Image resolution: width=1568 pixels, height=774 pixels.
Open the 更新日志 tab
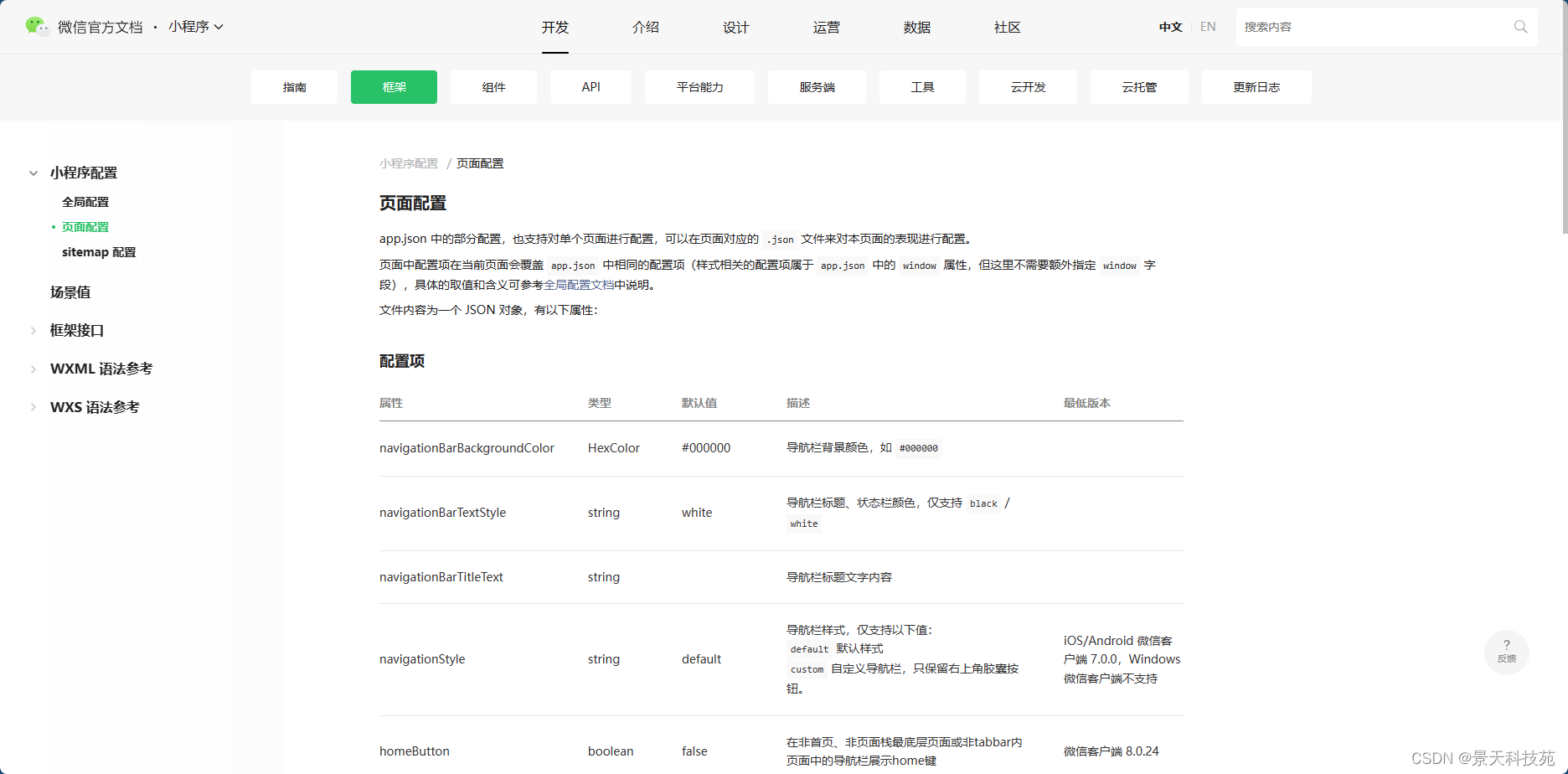1256,86
